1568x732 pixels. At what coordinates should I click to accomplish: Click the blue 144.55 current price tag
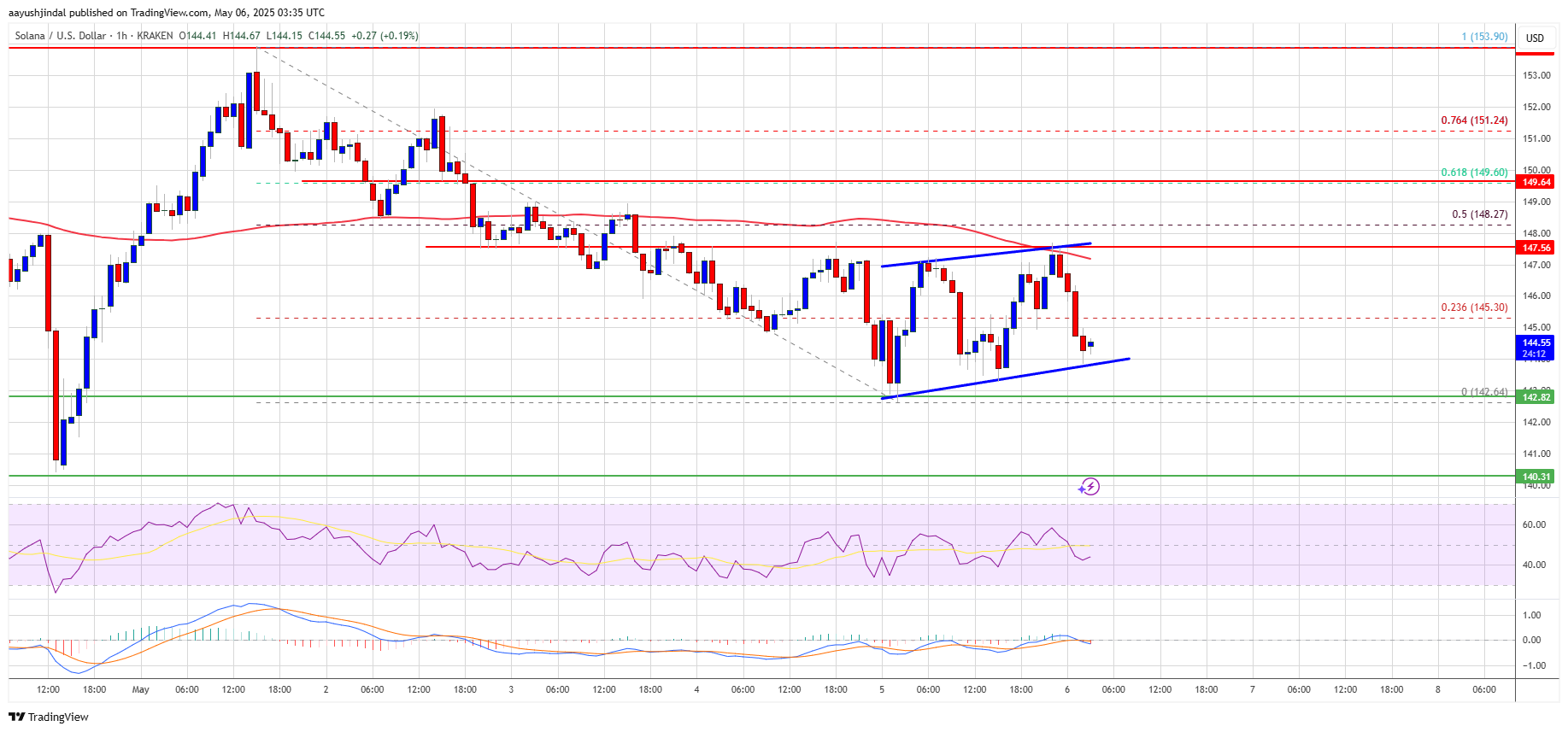coord(1536,348)
